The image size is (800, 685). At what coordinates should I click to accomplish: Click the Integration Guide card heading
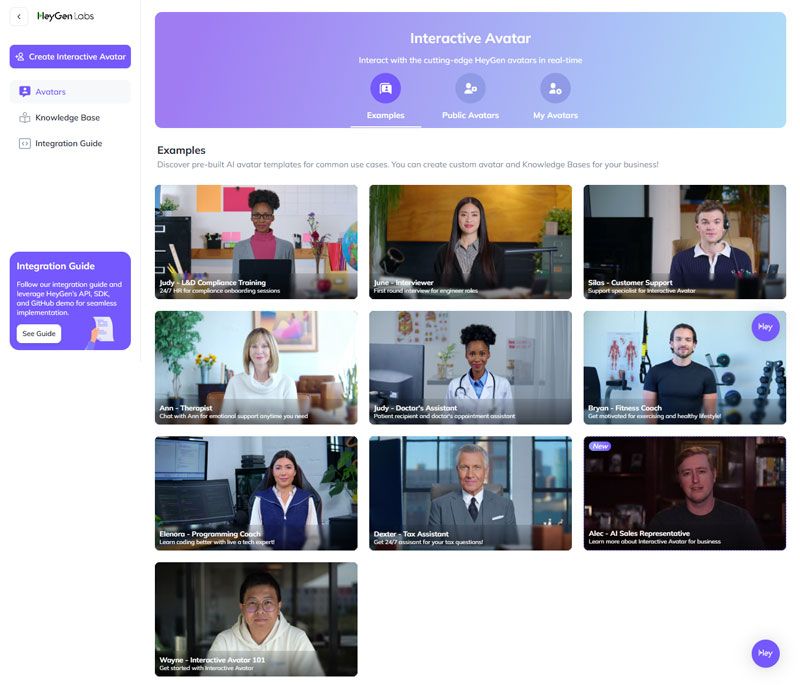pyautogui.click(x=56, y=266)
